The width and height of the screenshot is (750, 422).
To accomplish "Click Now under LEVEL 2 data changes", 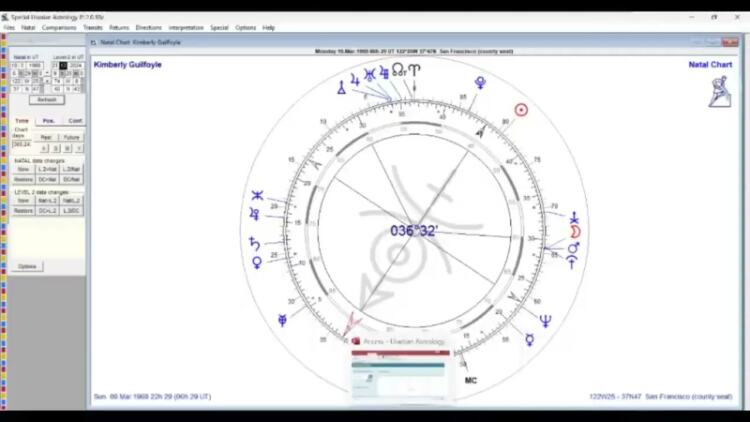I will click(23, 200).
